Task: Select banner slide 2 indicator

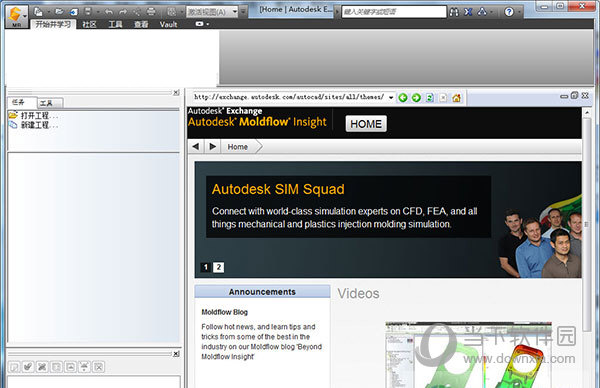Action: (218, 267)
